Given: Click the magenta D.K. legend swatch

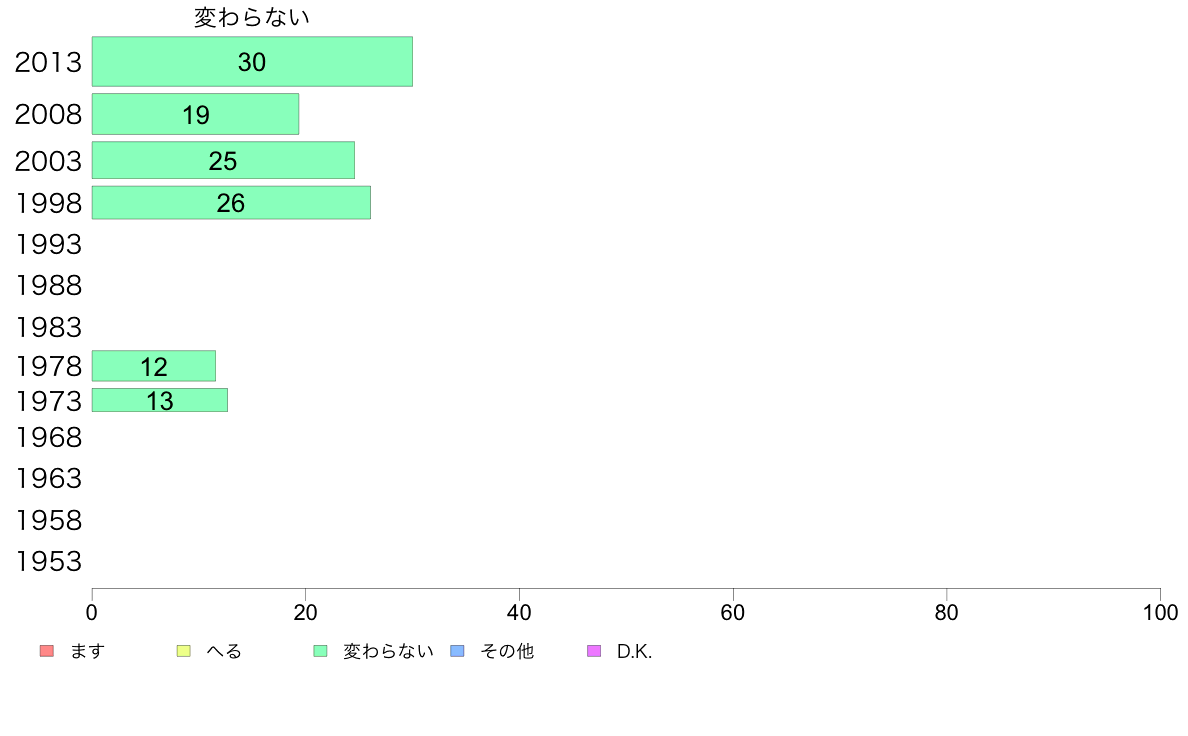Looking at the screenshot, I should 594,651.
